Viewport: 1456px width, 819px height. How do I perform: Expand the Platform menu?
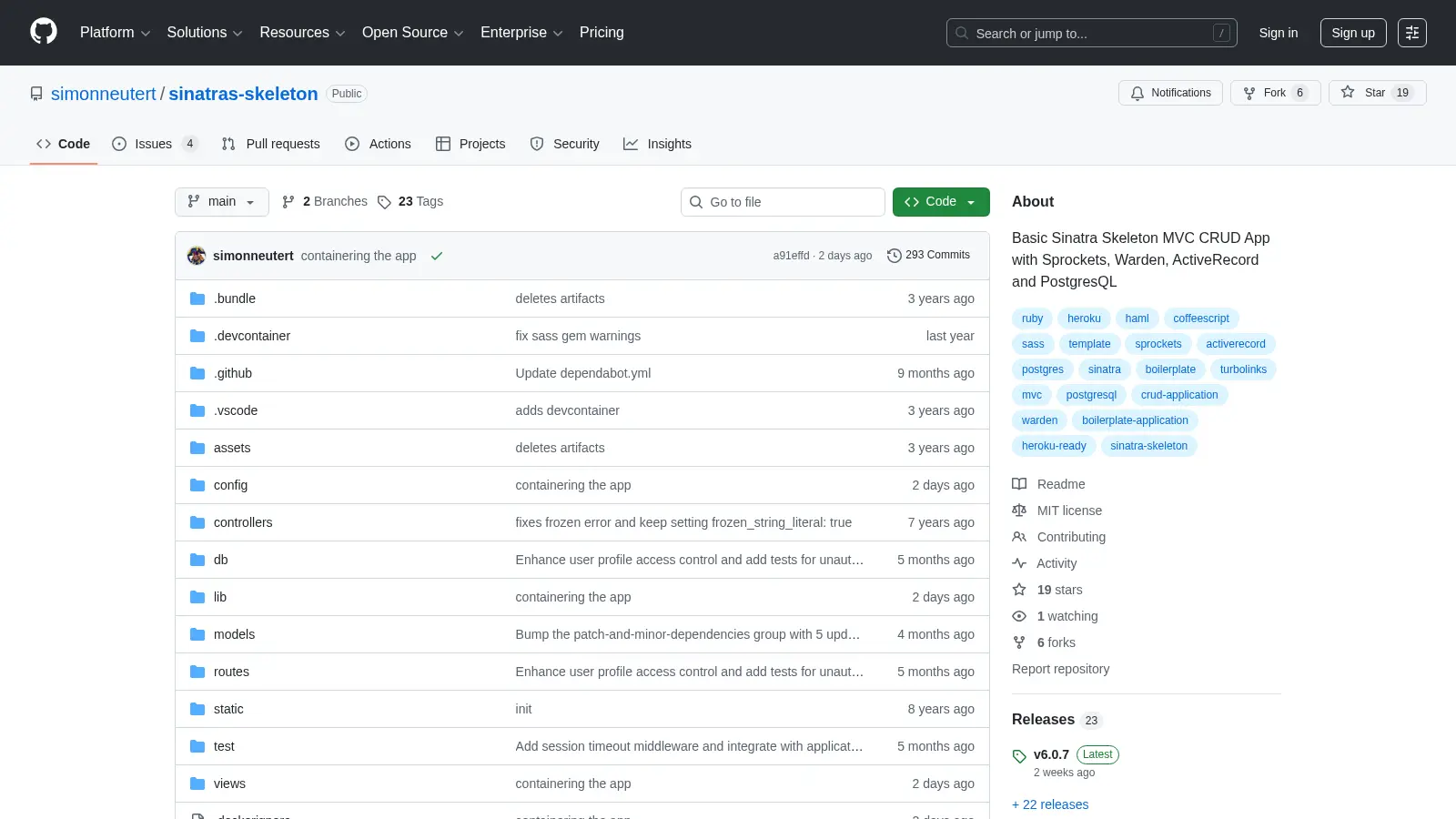pos(115,33)
